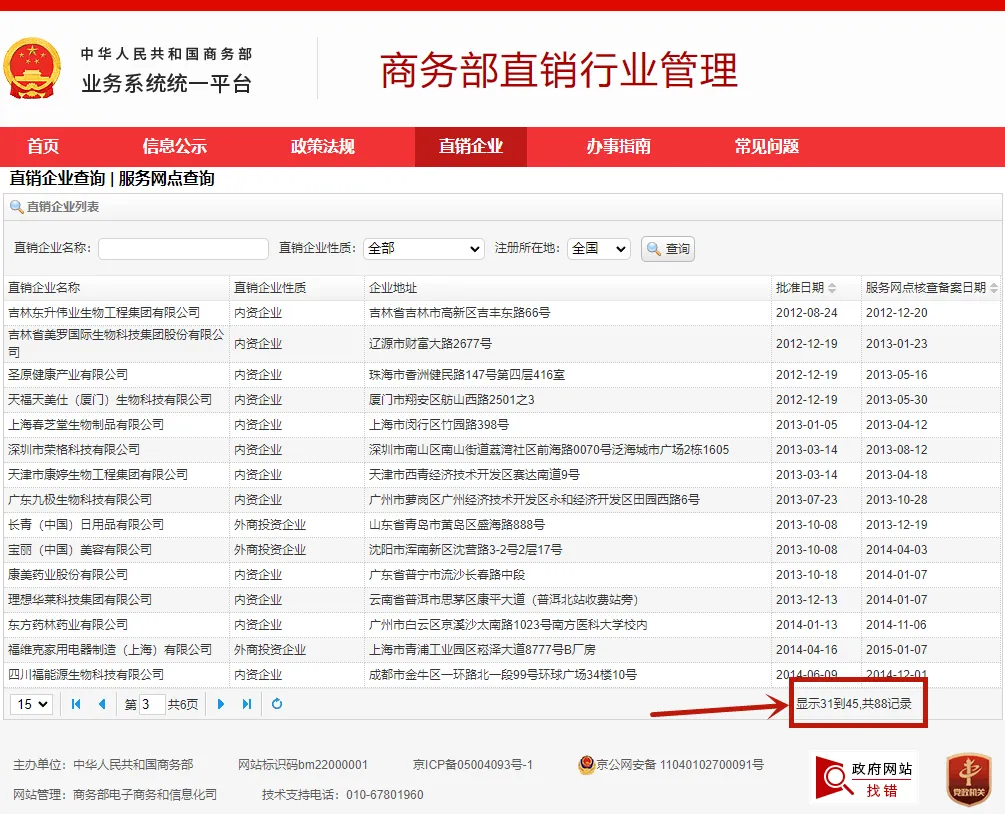Click 技术支持电话 010-67801960 text
1005x814 pixels.
[x=342, y=795]
